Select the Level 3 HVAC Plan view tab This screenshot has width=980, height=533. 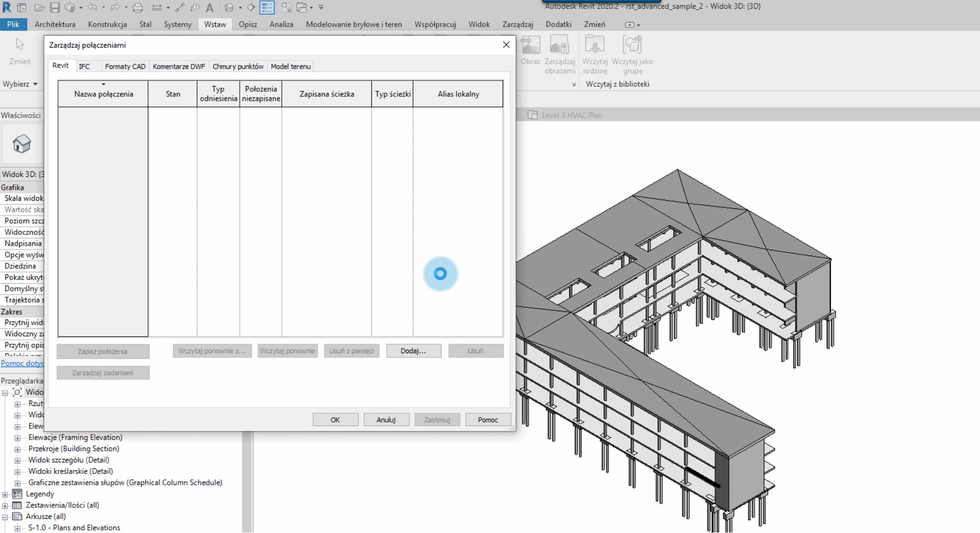point(566,115)
